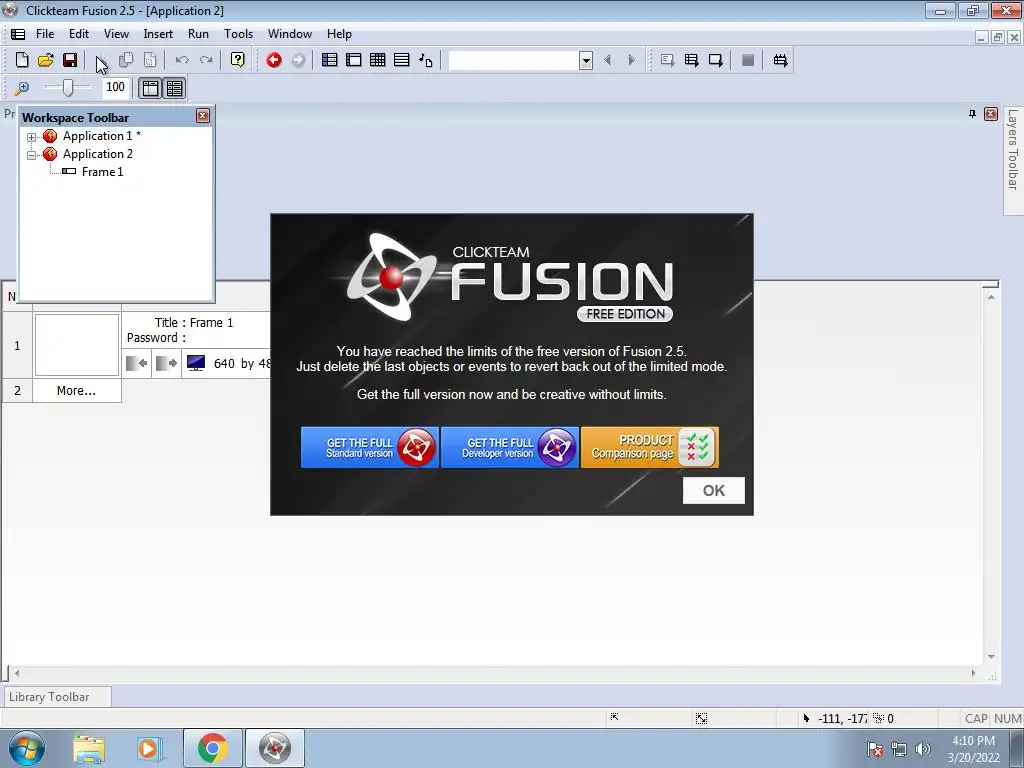Screen dimensions: 1024x768
Task: Click the Frame 1 screen size monitor icon
Action: point(196,363)
